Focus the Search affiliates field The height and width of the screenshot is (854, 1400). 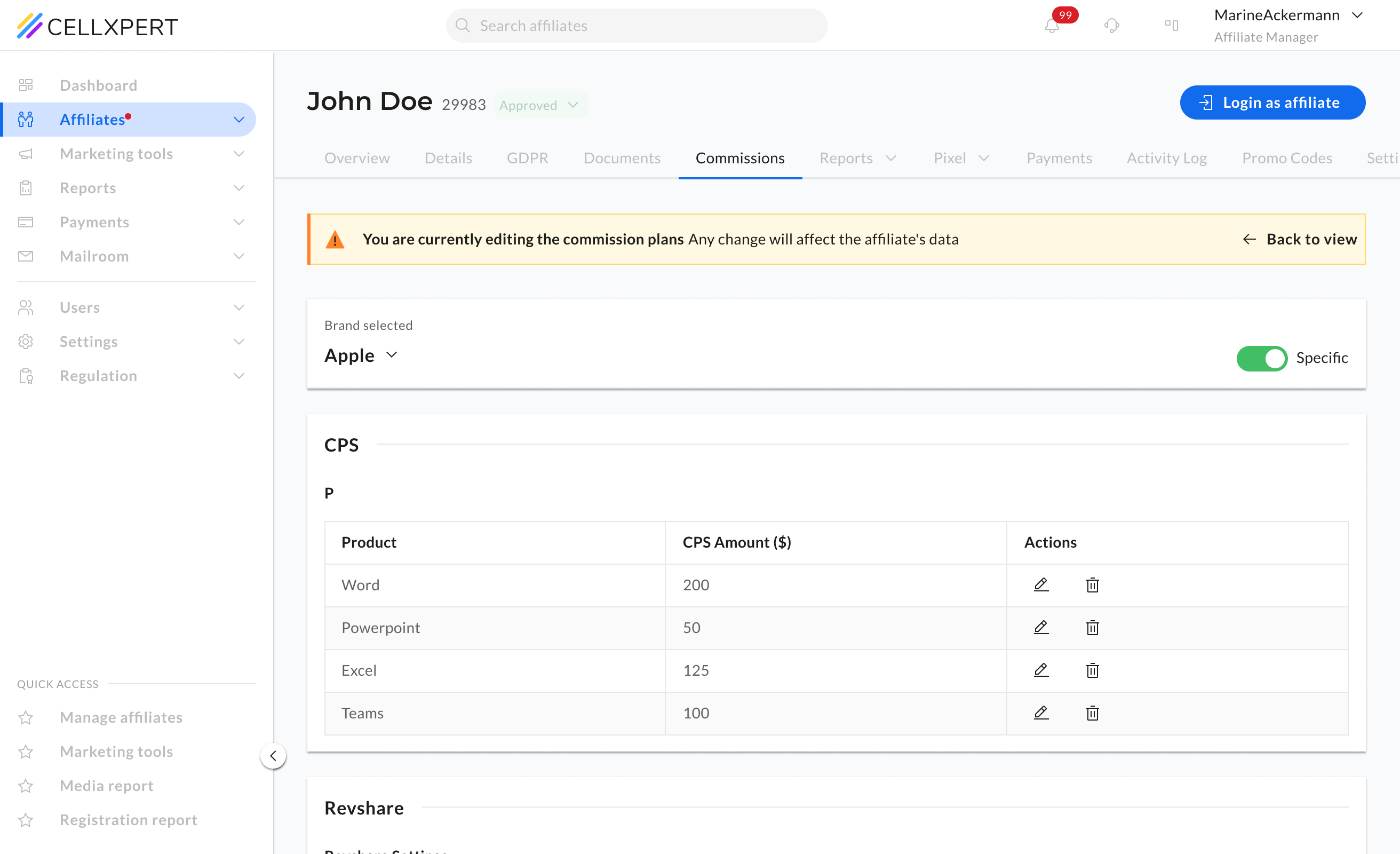coord(637,26)
